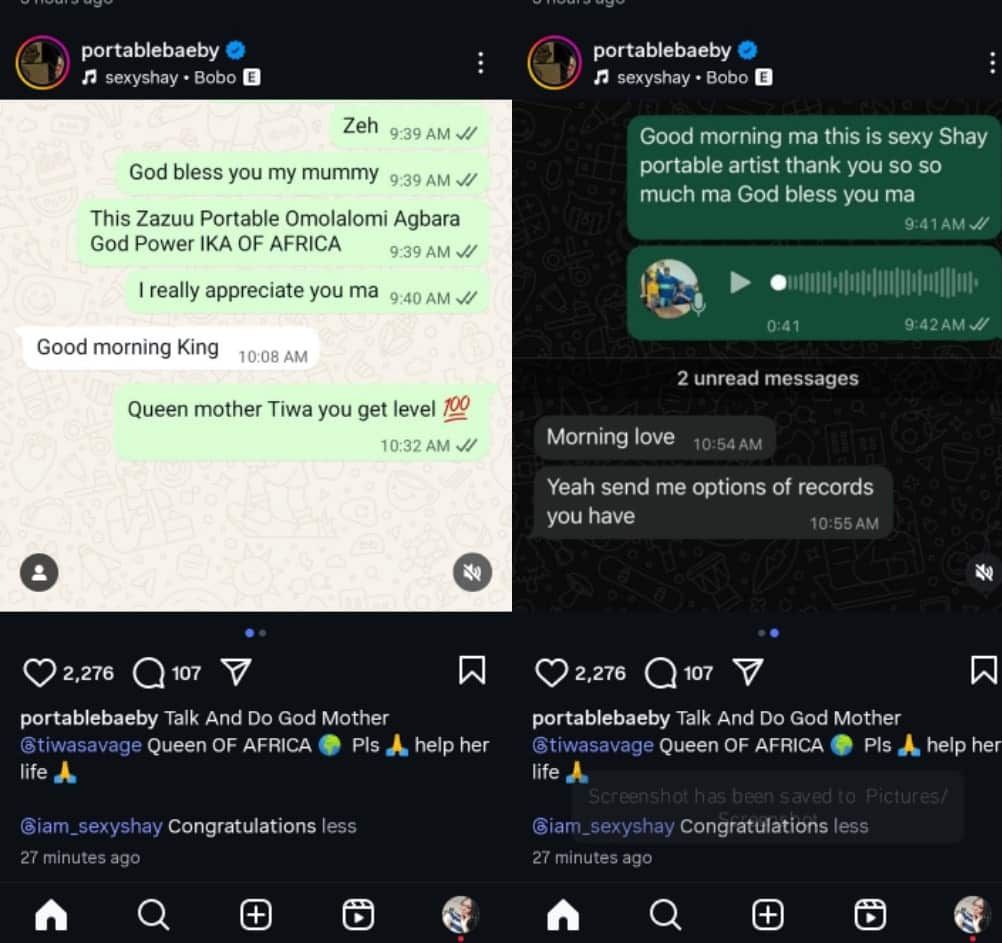The image size is (1002, 943).
Task: Go to Home tab in left navigation bar
Action: coord(51,915)
